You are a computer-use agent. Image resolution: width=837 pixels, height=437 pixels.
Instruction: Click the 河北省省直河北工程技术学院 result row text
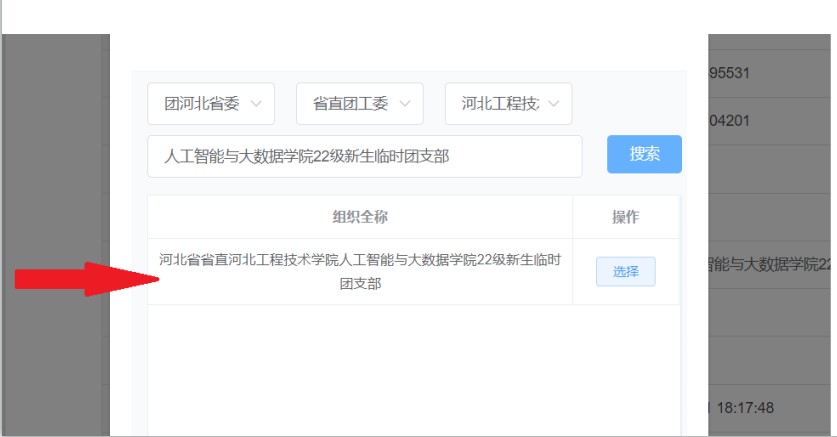tap(360, 272)
